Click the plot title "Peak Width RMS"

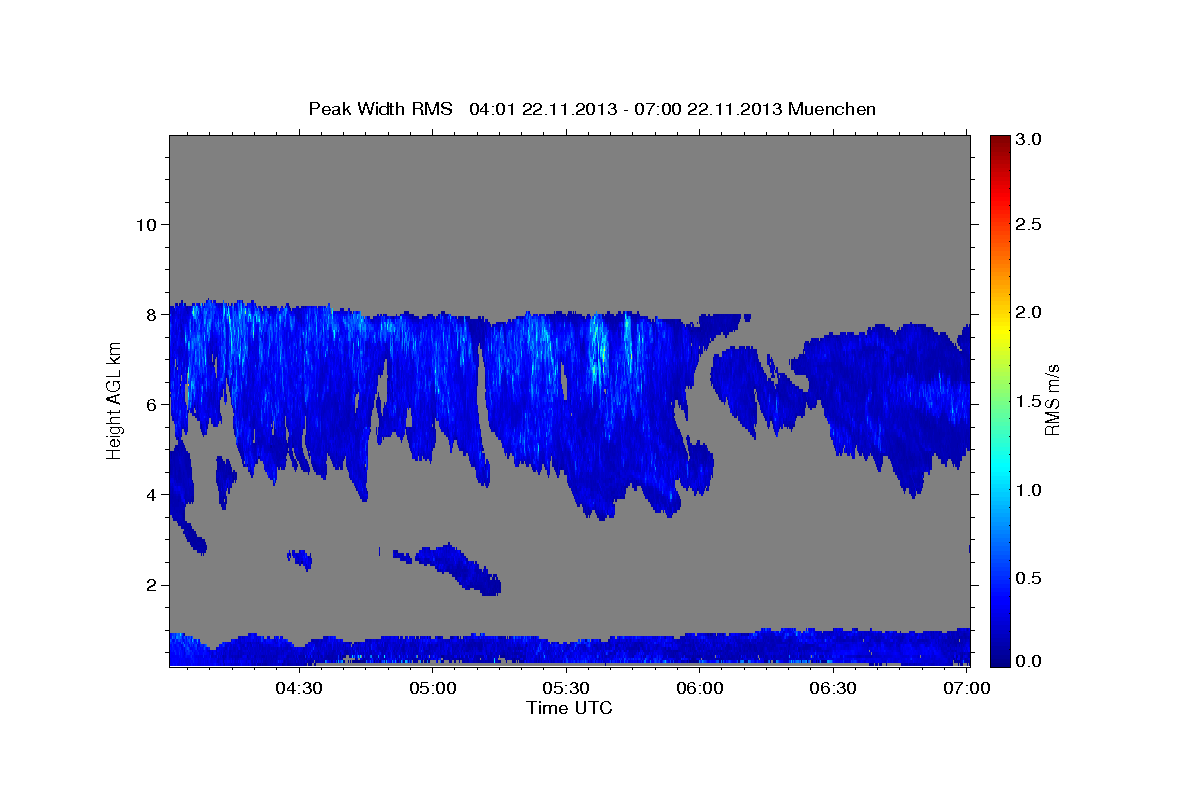[380, 109]
